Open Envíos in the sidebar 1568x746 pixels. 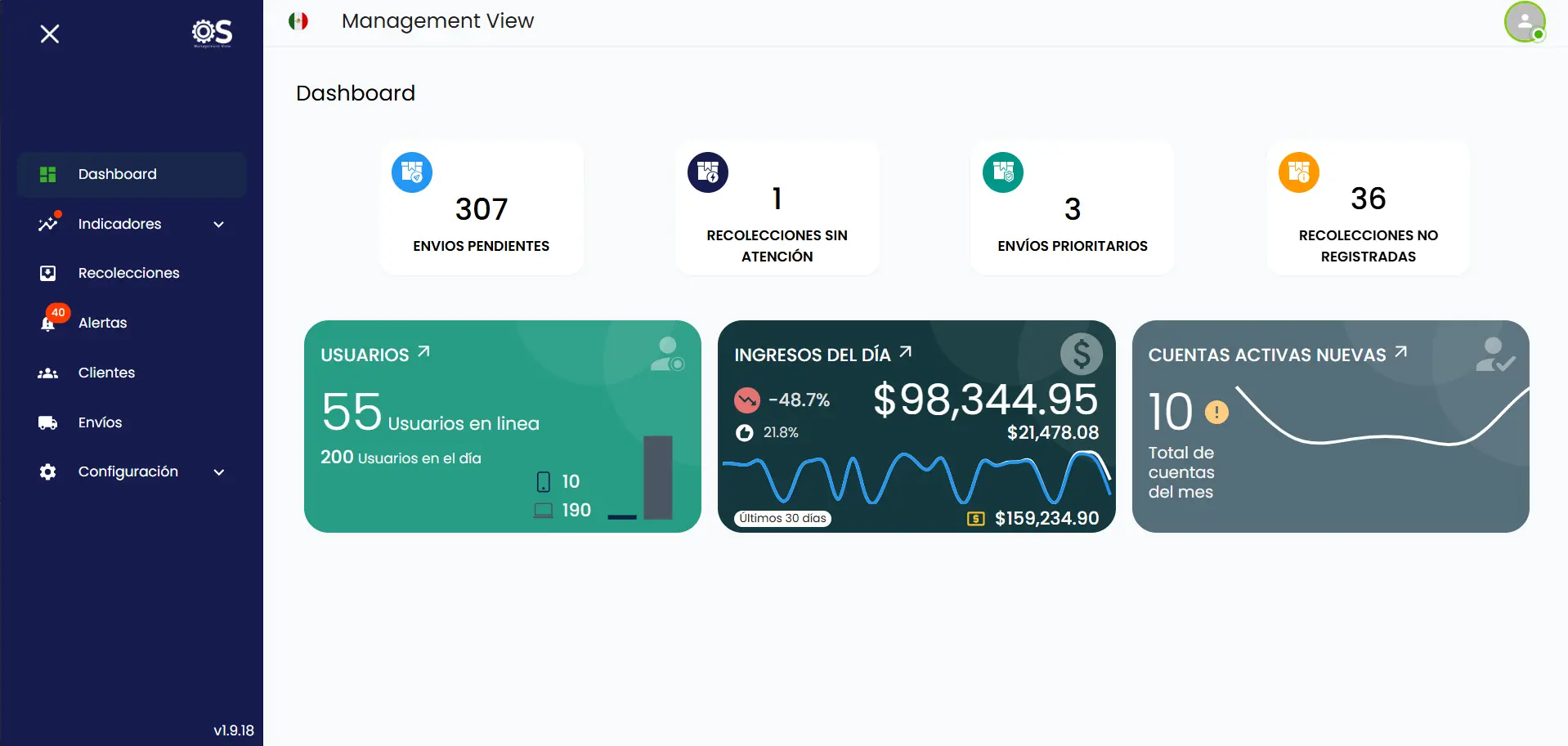tap(132, 422)
